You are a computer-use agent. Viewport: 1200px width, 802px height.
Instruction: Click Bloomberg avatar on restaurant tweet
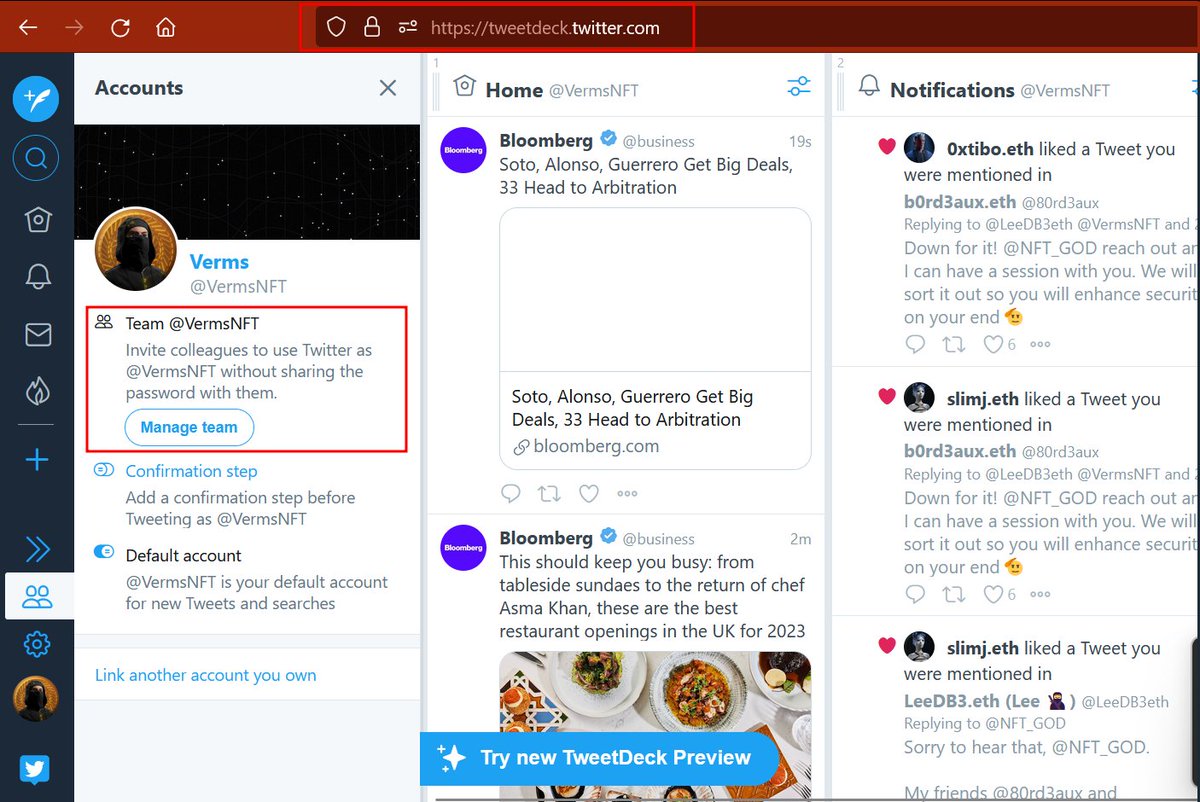463,547
